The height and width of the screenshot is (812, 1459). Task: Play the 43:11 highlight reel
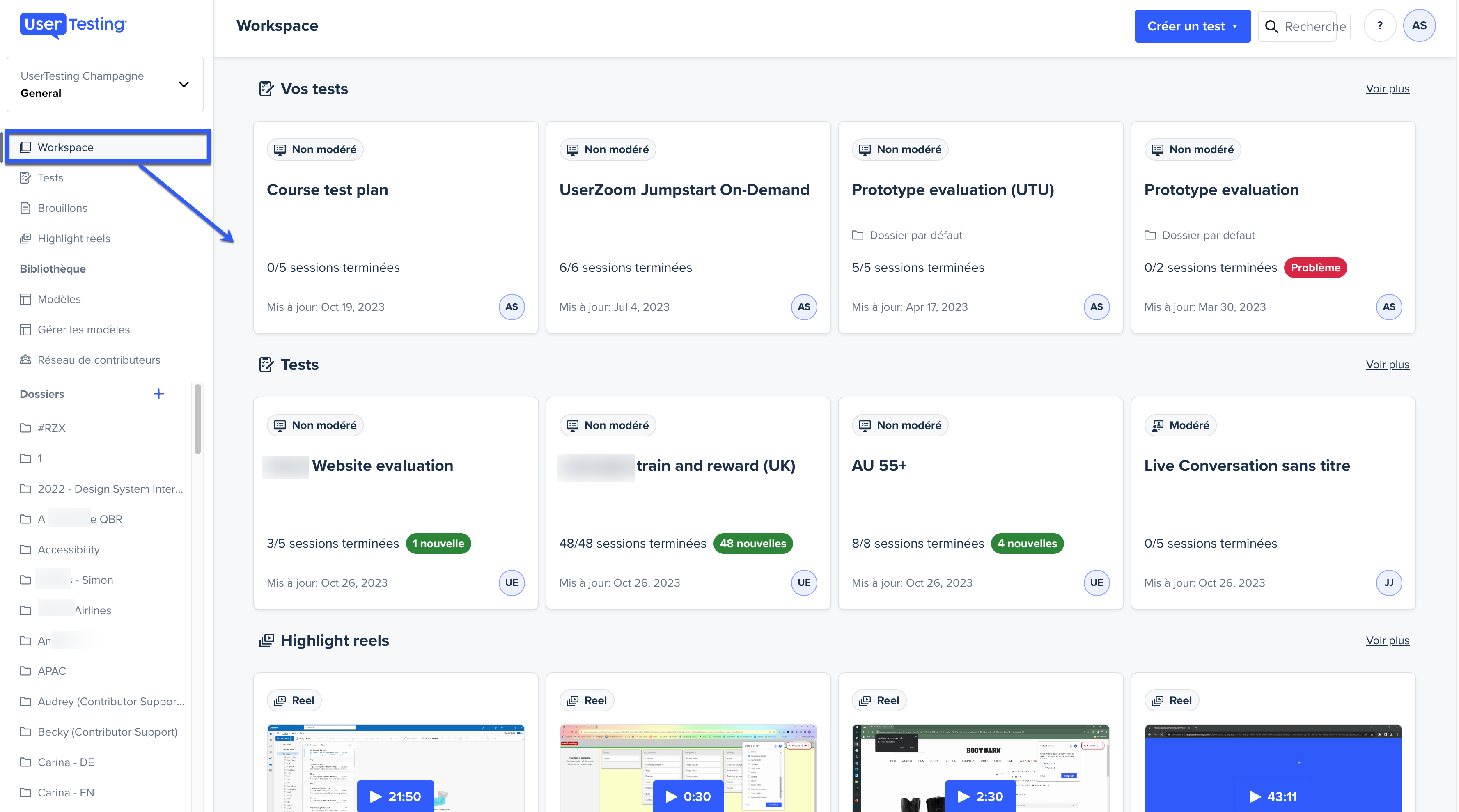click(1273, 796)
